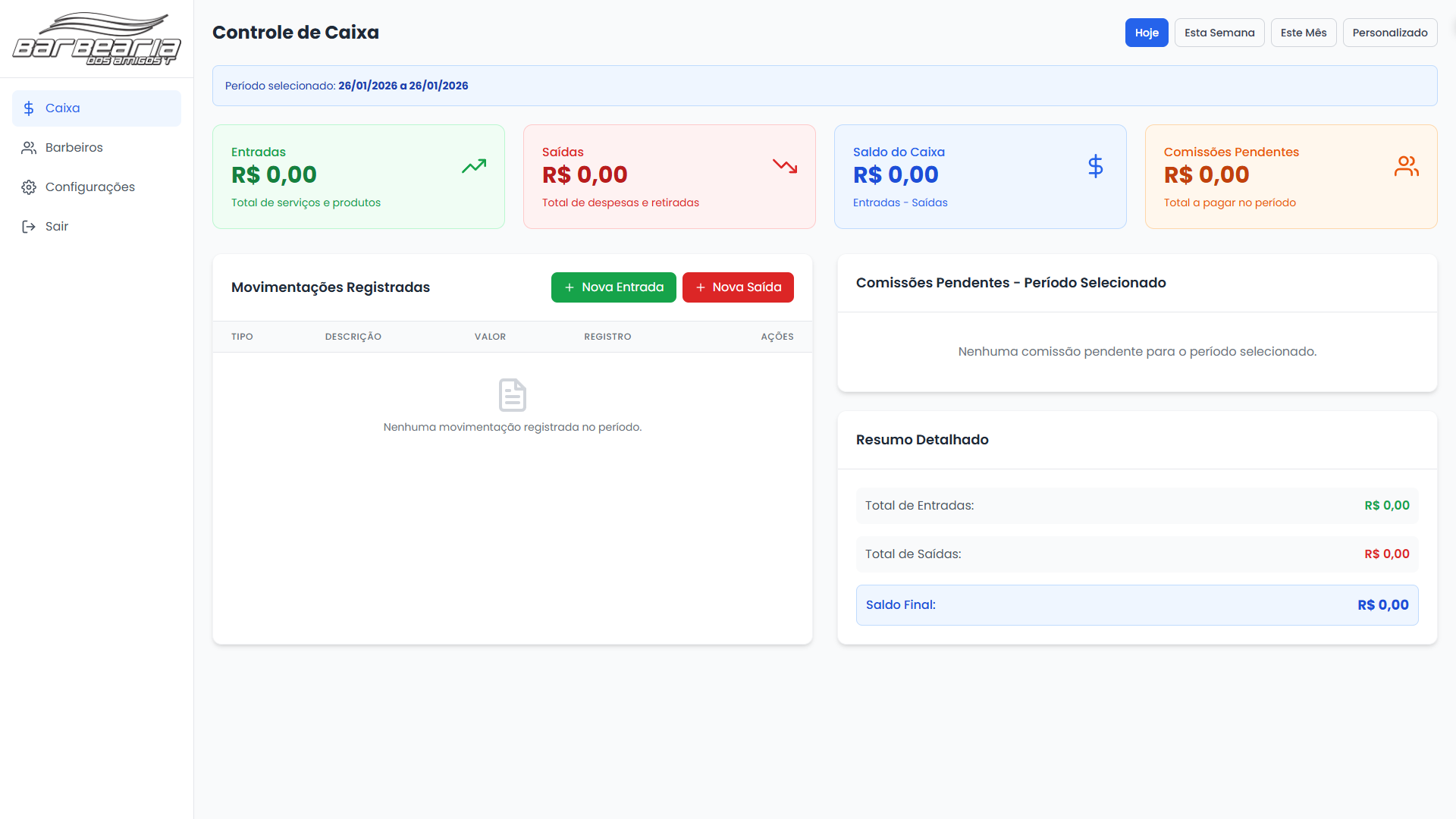
Task: Click the Saldo Final highlighted row
Action: tap(1137, 604)
